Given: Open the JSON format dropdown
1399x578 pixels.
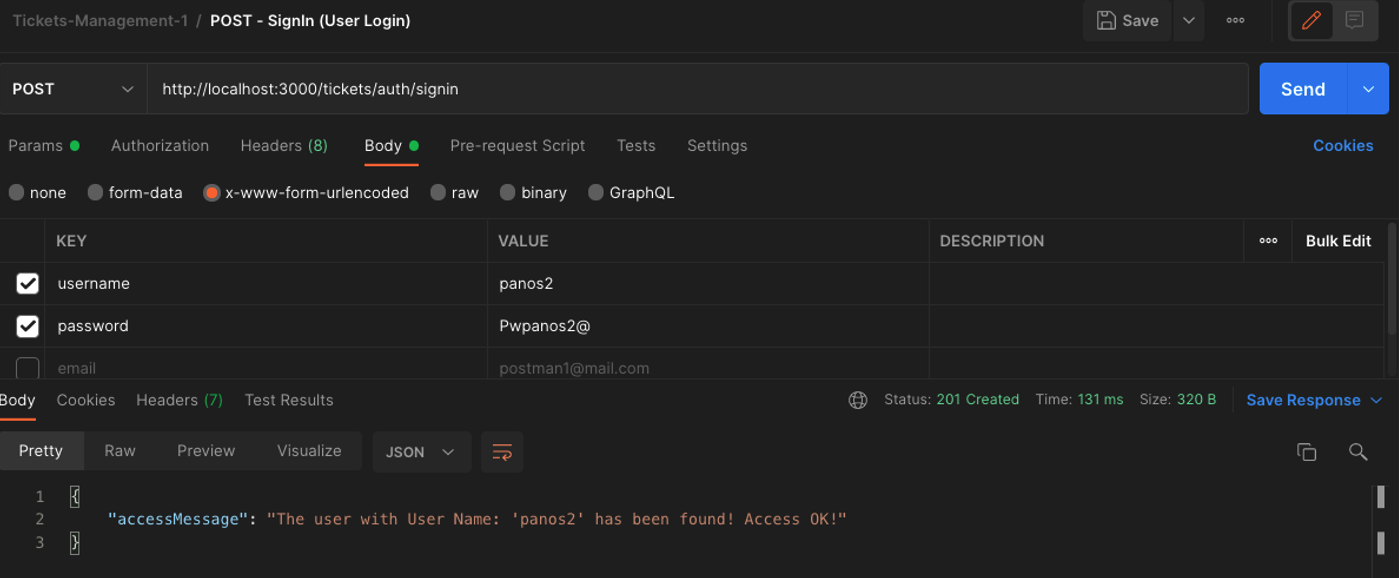Looking at the screenshot, I should [421, 452].
